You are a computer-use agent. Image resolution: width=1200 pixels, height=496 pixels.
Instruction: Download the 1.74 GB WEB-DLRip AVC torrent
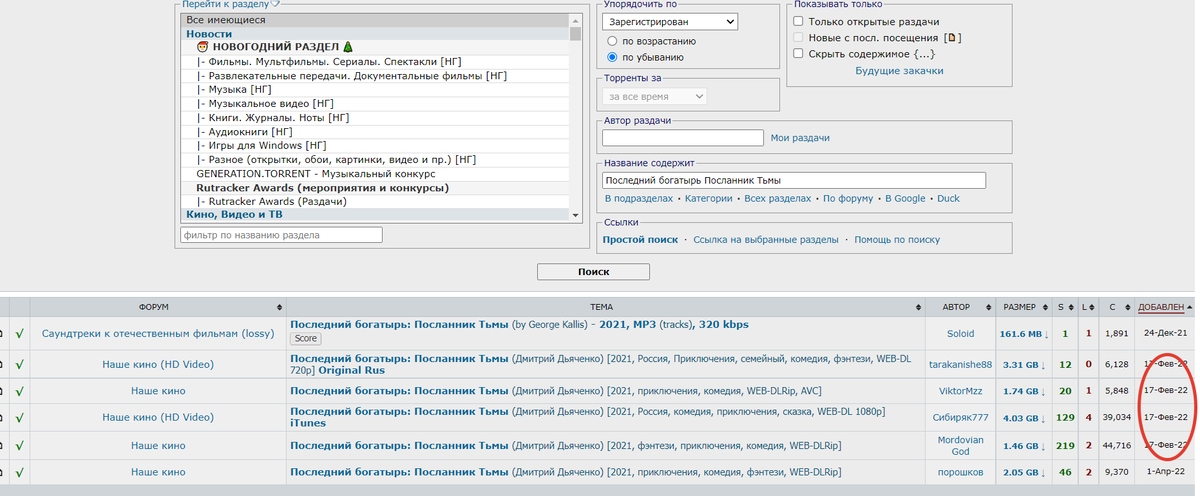tap(1022, 391)
